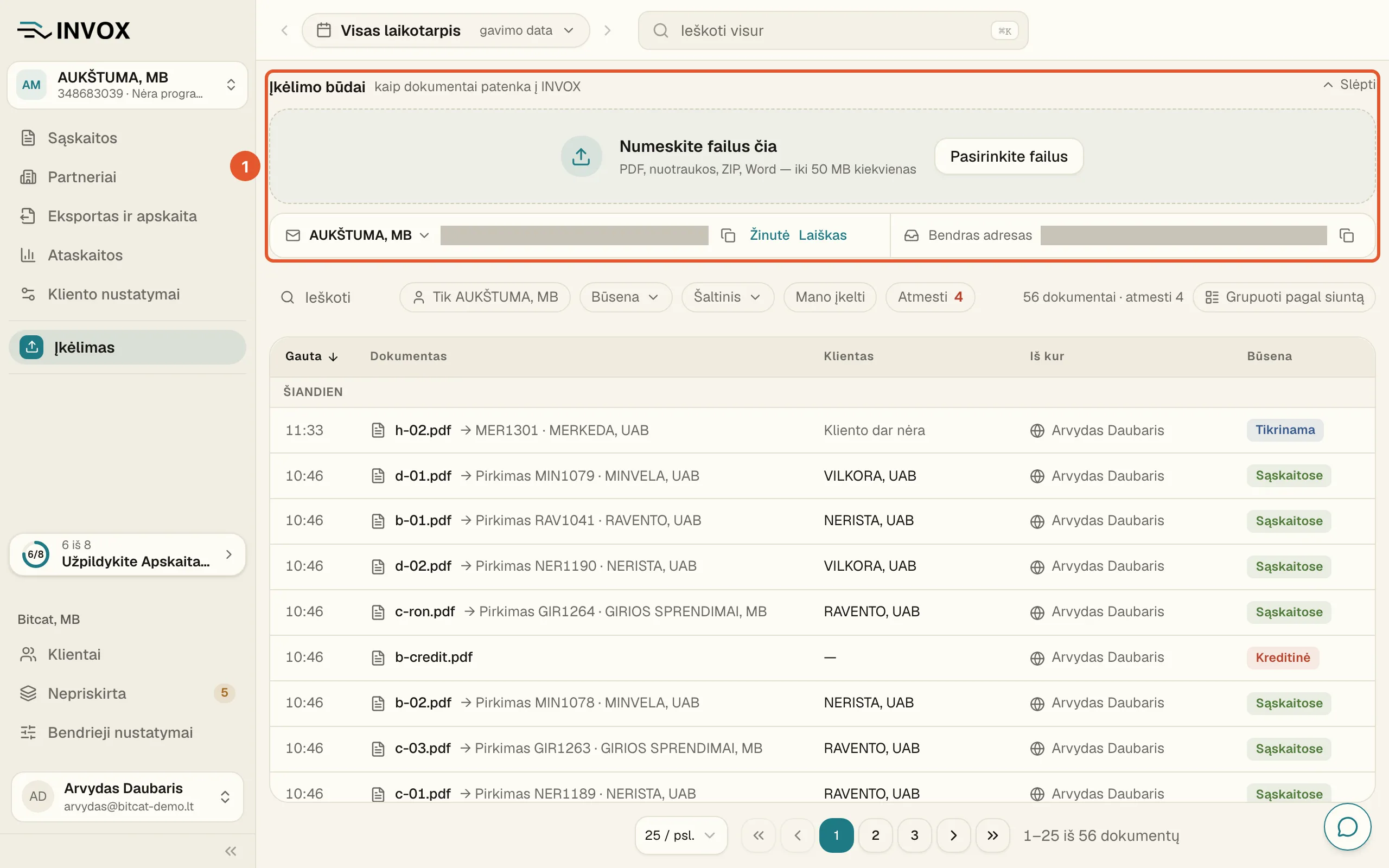Click the Pasirinkite failus button
1389x868 pixels.
(x=1009, y=156)
